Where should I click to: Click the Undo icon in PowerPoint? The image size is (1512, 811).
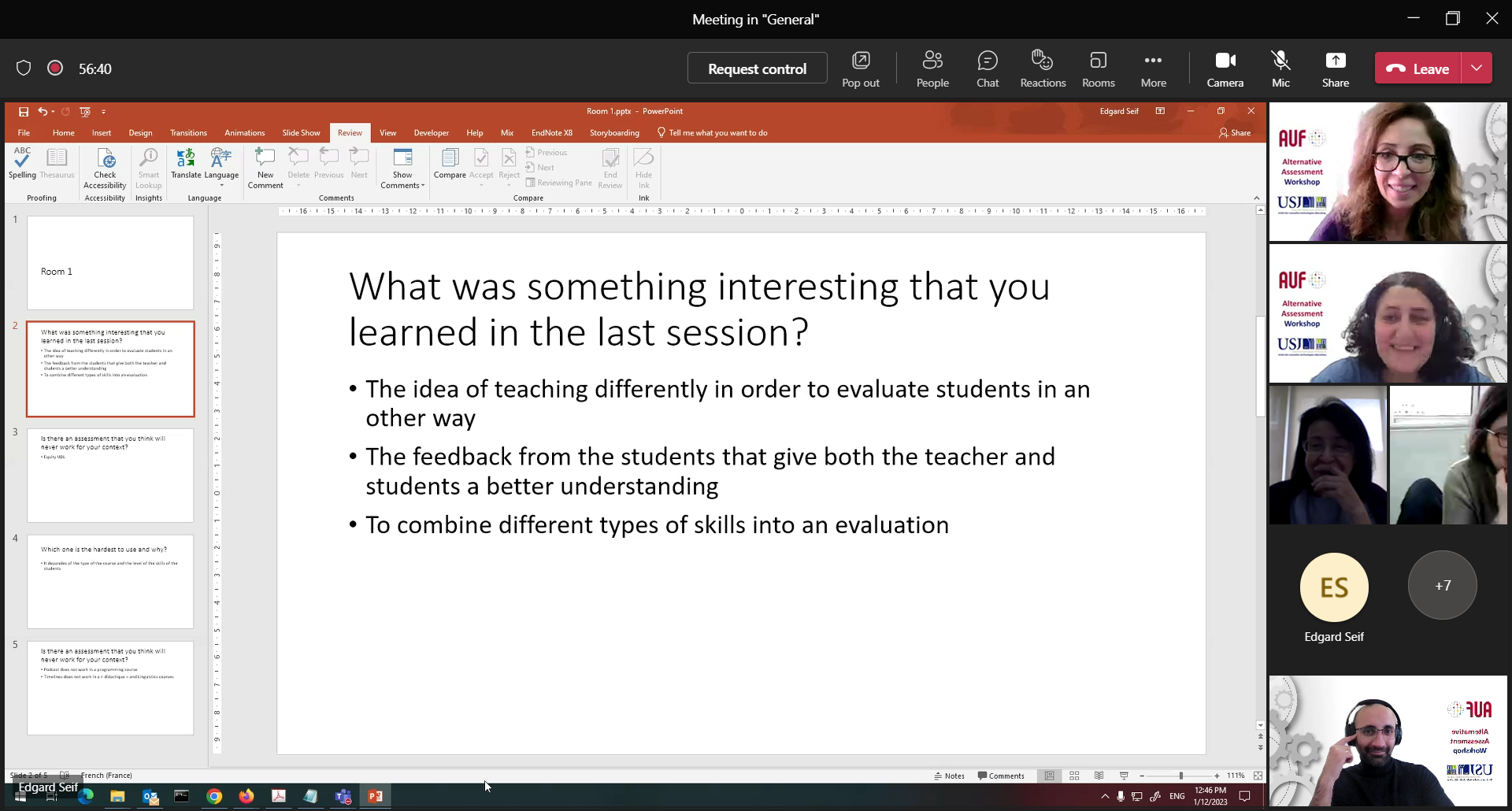[43, 112]
